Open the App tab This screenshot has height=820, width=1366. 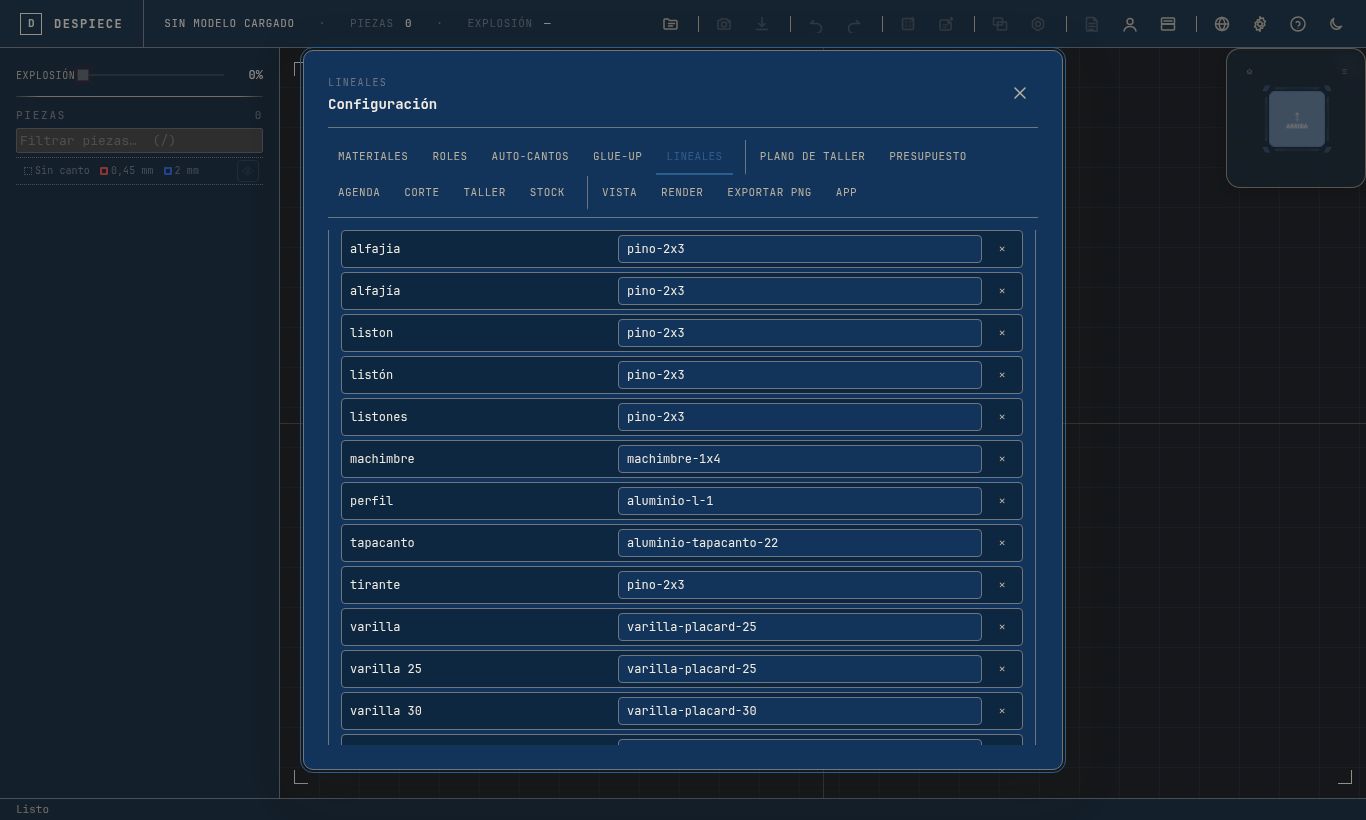pos(846,193)
